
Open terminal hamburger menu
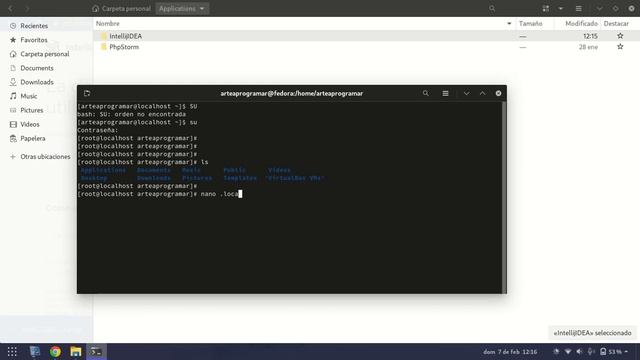tap(445, 93)
